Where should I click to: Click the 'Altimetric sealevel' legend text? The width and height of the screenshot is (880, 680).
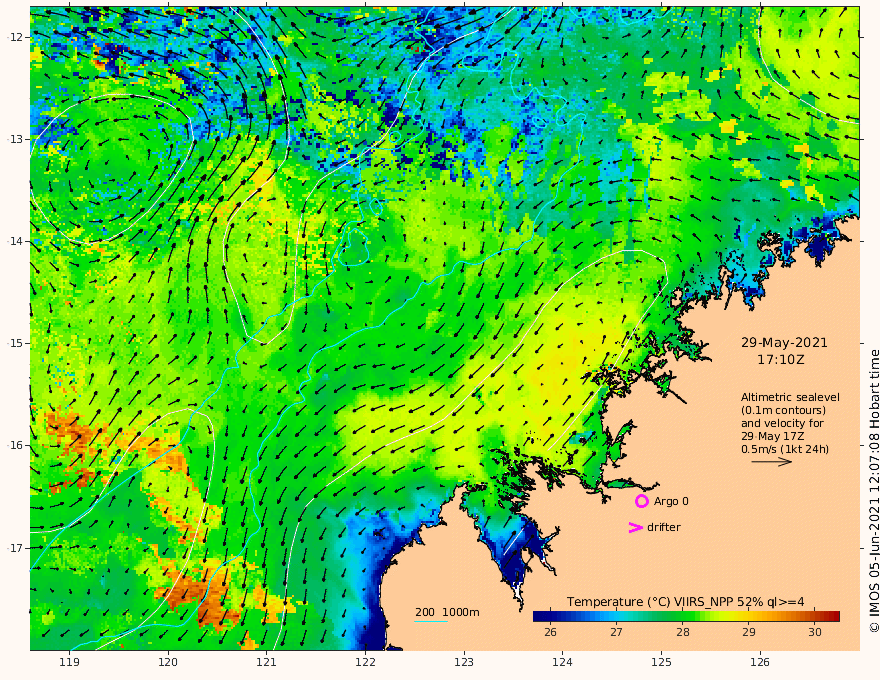pos(790,397)
